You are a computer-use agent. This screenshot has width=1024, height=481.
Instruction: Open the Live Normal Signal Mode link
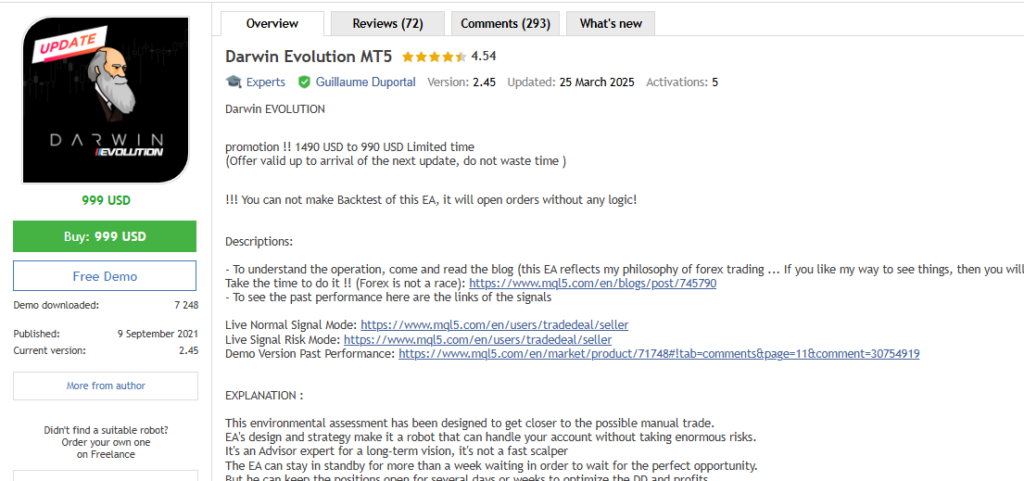pos(494,324)
